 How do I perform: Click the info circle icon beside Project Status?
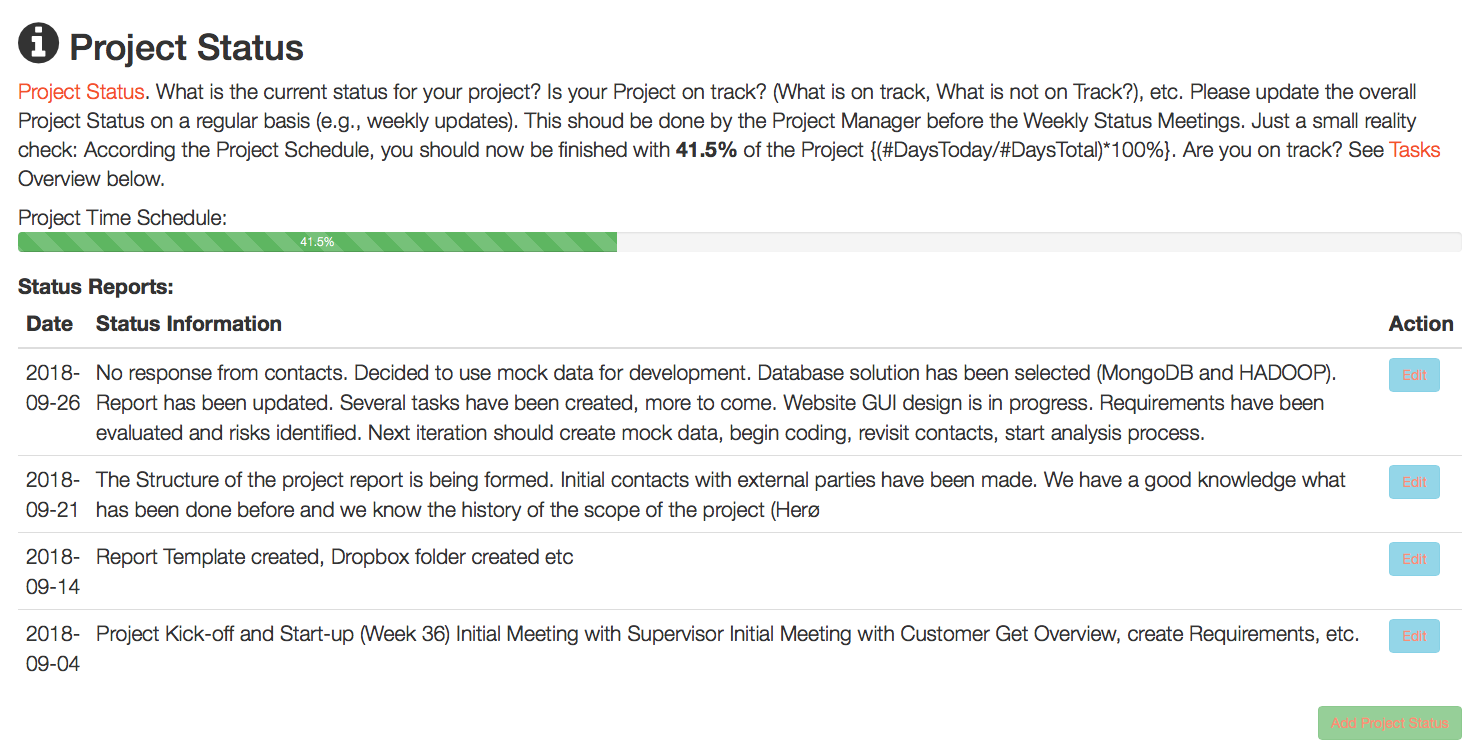click(38, 44)
